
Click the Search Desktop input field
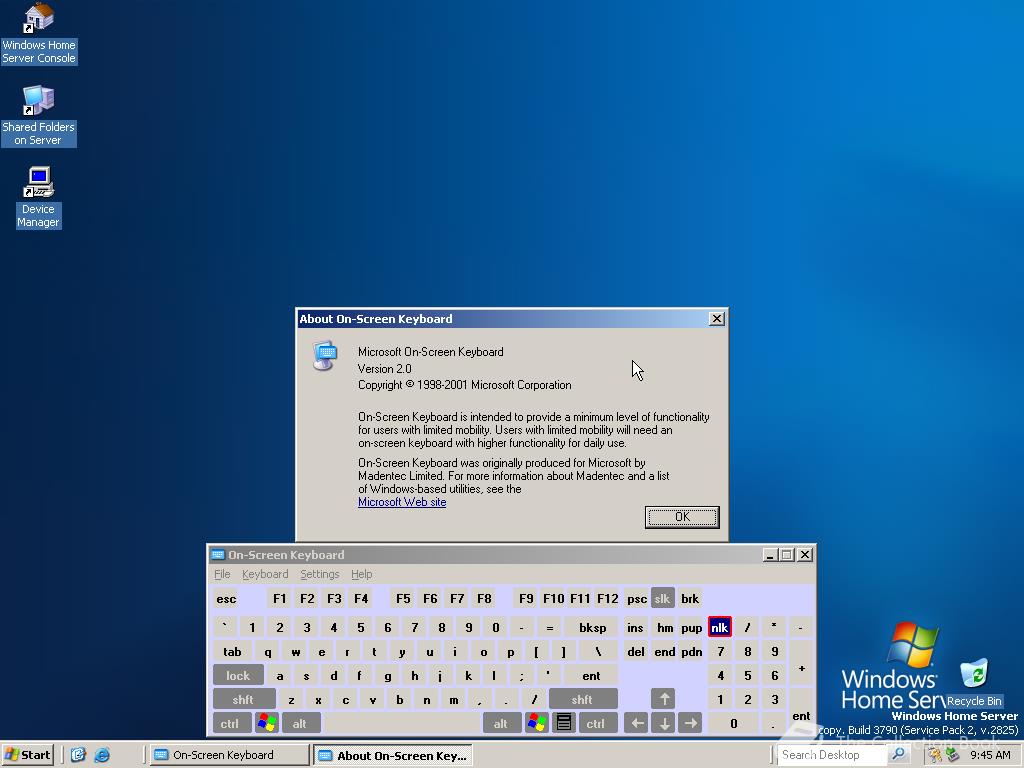tap(833, 755)
